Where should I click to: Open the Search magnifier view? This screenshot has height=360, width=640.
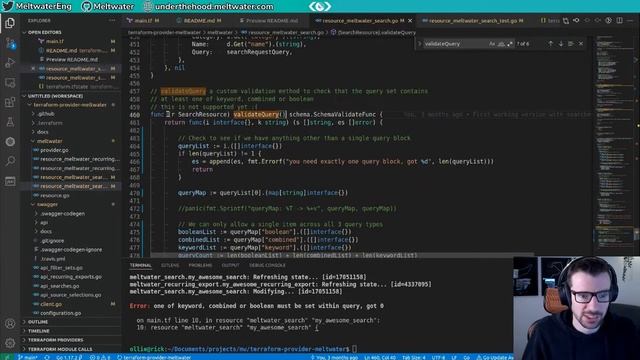tap(10, 161)
